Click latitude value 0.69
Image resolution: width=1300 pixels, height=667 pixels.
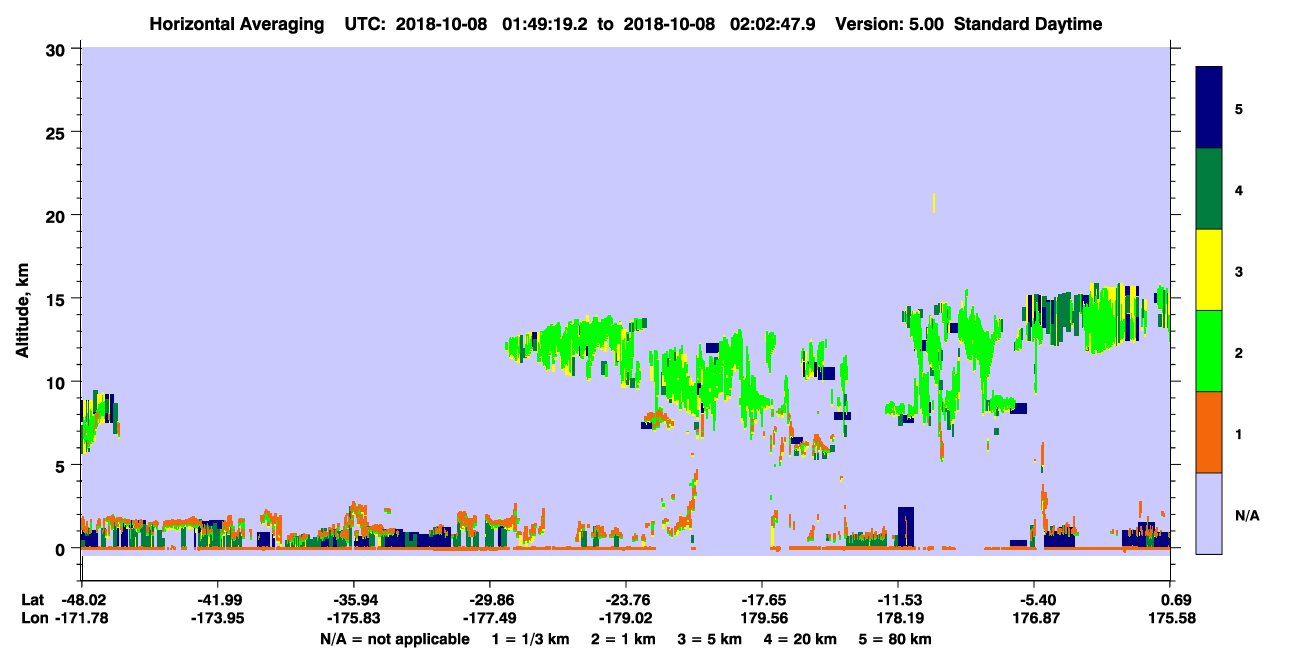1175,600
